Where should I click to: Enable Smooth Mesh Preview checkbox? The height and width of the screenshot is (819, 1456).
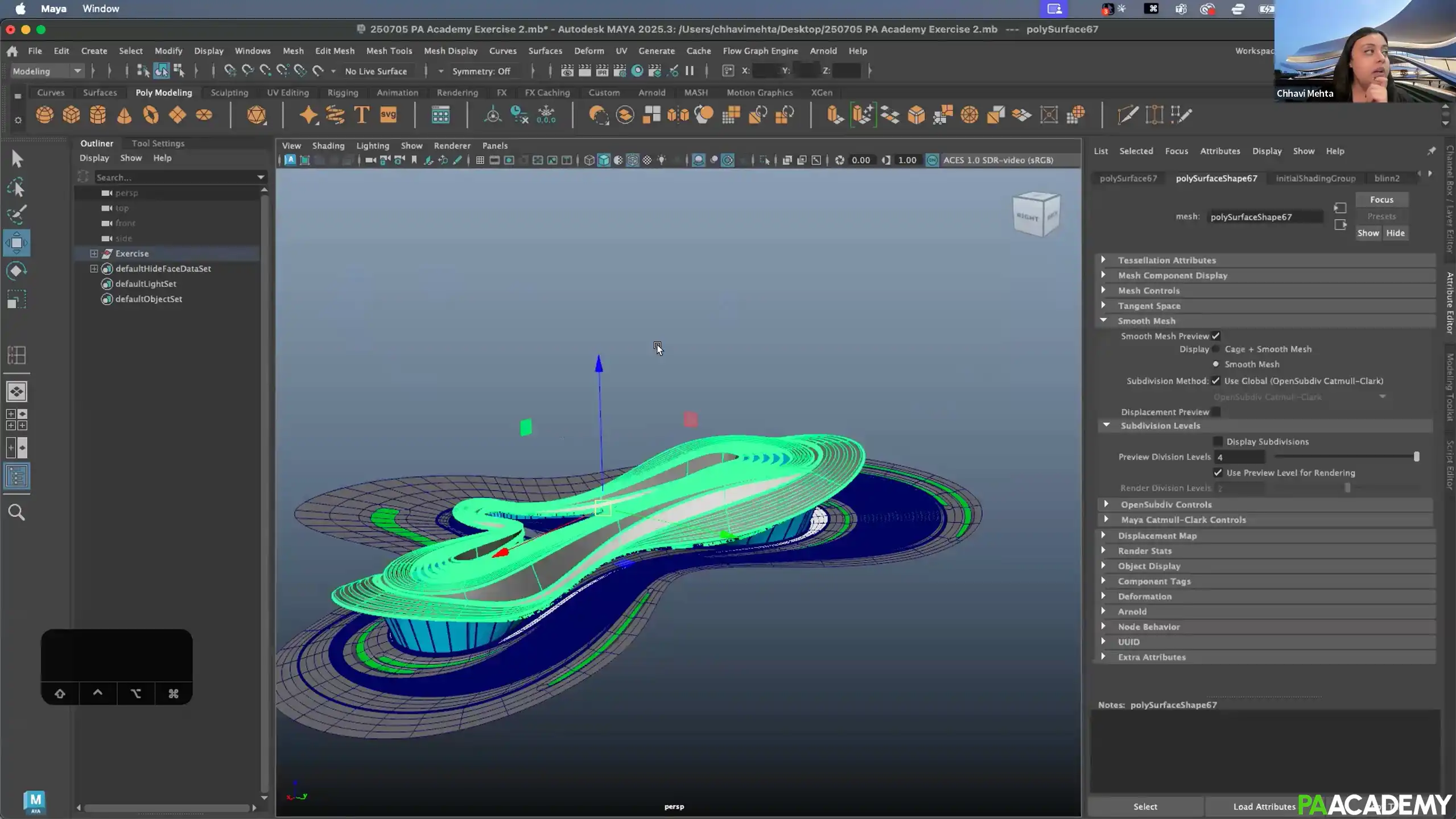pyautogui.click(x=1216, y=336)
